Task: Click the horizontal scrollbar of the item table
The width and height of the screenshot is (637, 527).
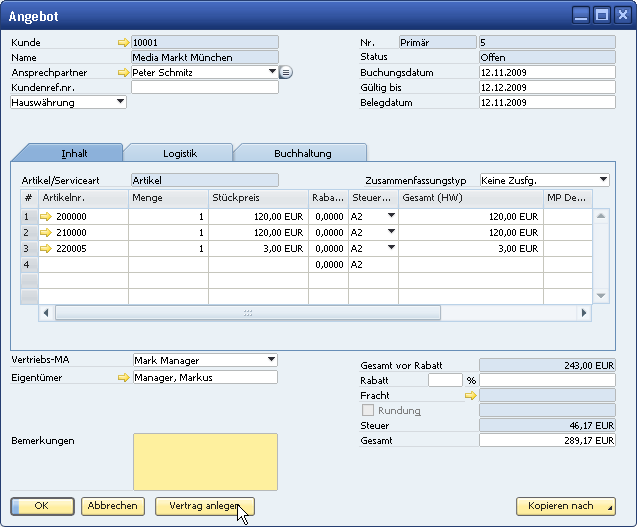Action: click(247, 313)
